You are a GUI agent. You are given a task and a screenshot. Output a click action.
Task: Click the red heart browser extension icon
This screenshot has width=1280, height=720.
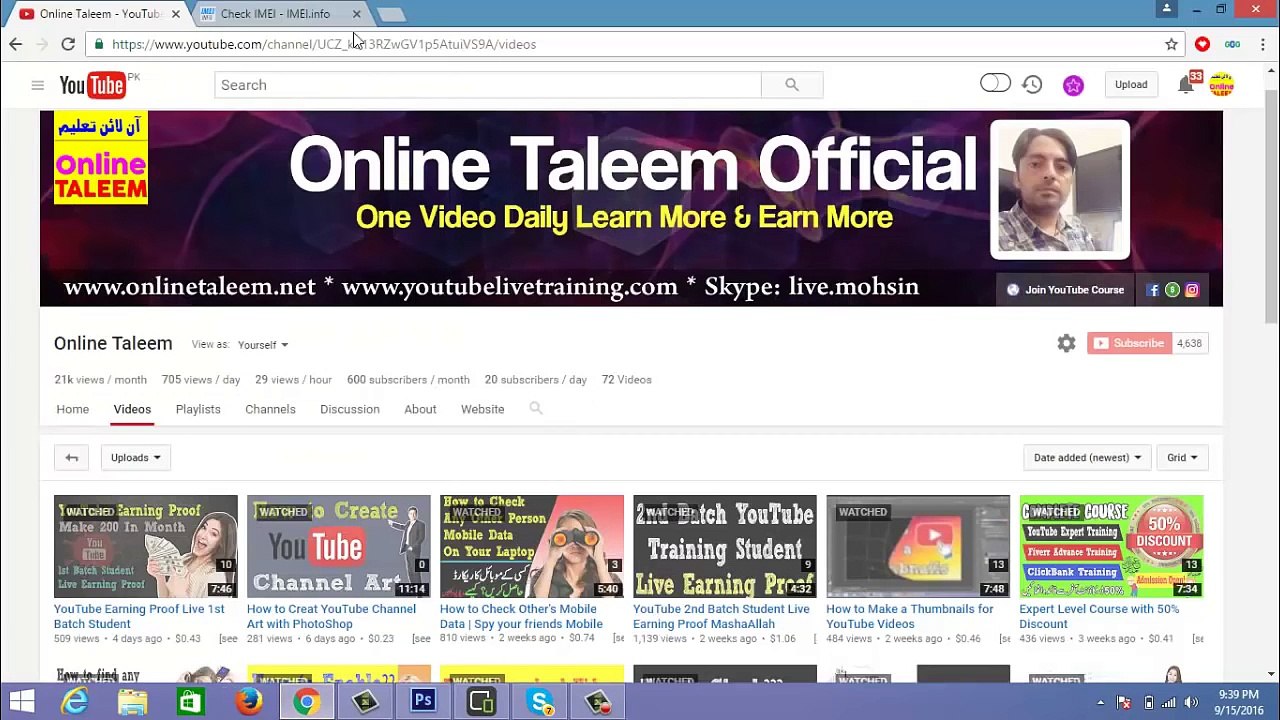[x=1202, y=44]
